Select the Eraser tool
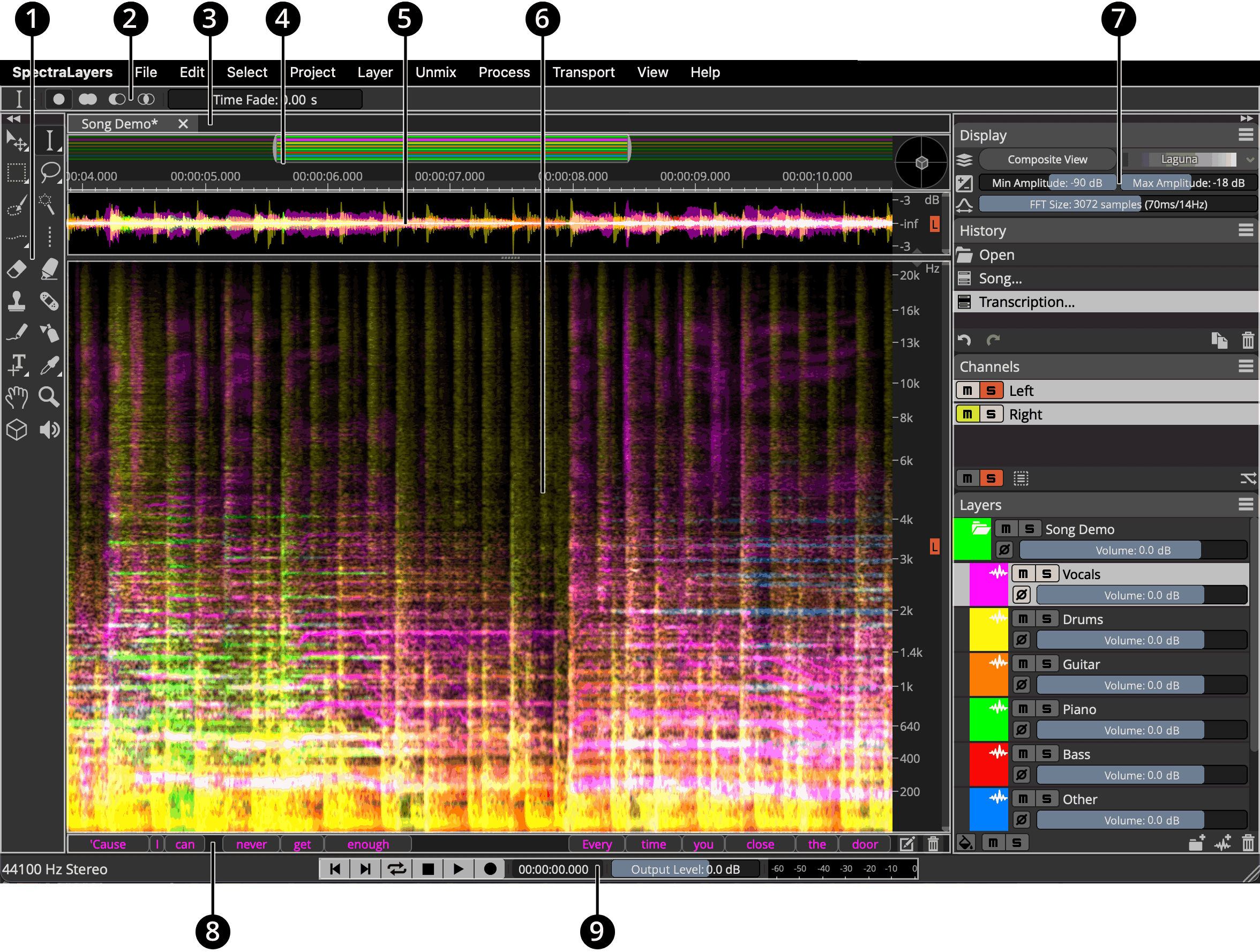This screenshot has width=1260, height=952. click(17, 269)
